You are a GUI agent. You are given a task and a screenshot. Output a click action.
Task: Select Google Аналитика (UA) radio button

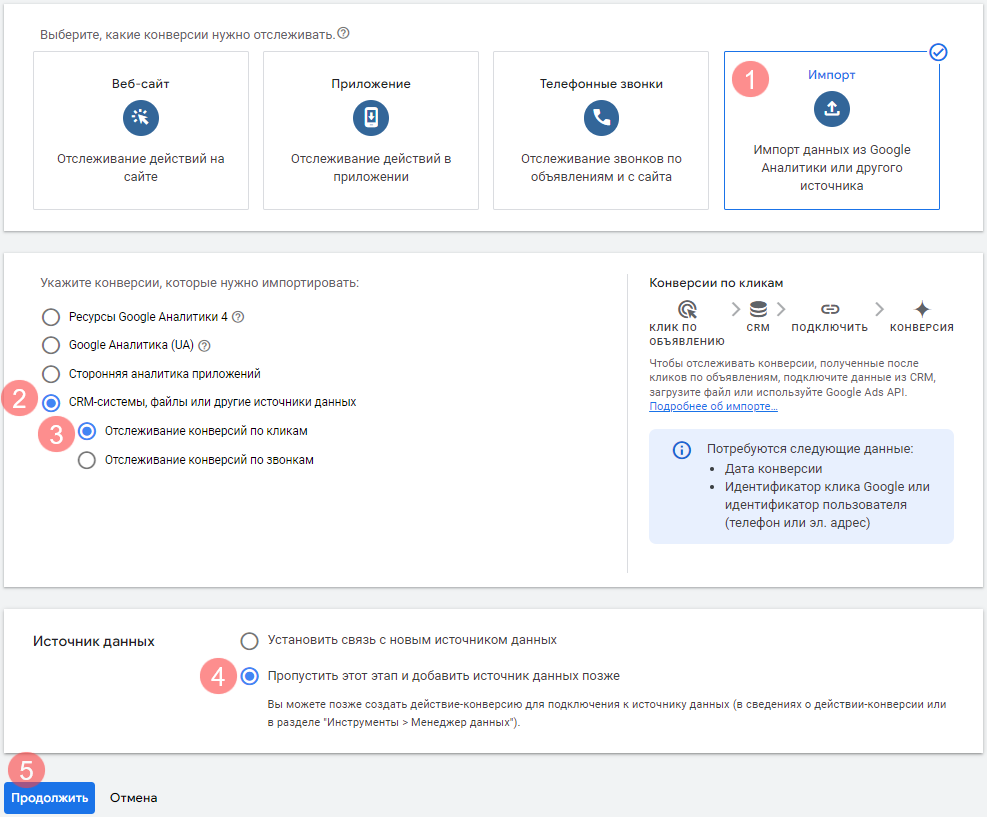[x=51, y=346]
